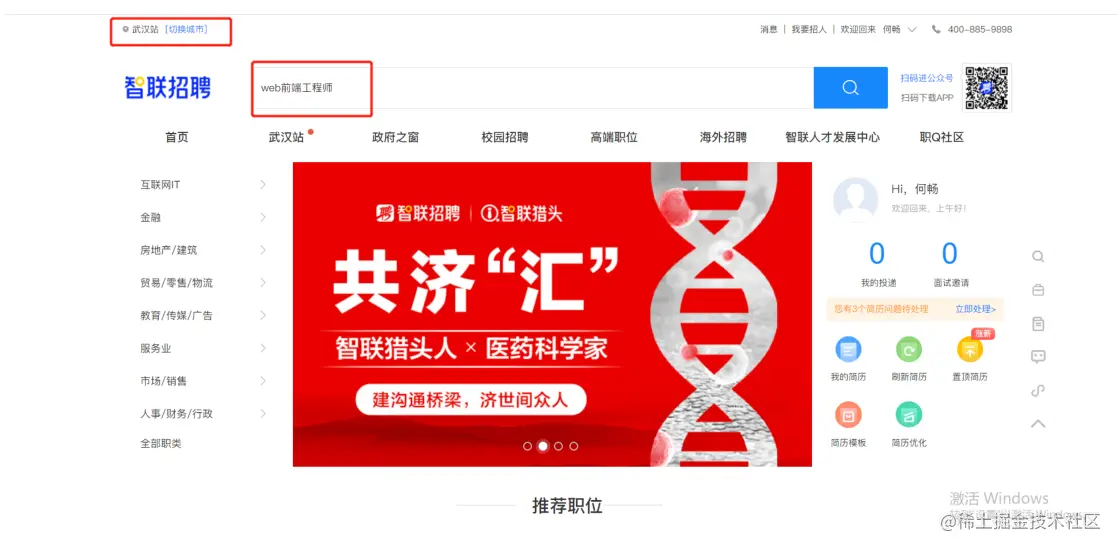This screenshot has height=549, width=1118.
Task: Click the blue magnifier search button
Action: pos(850,88)
